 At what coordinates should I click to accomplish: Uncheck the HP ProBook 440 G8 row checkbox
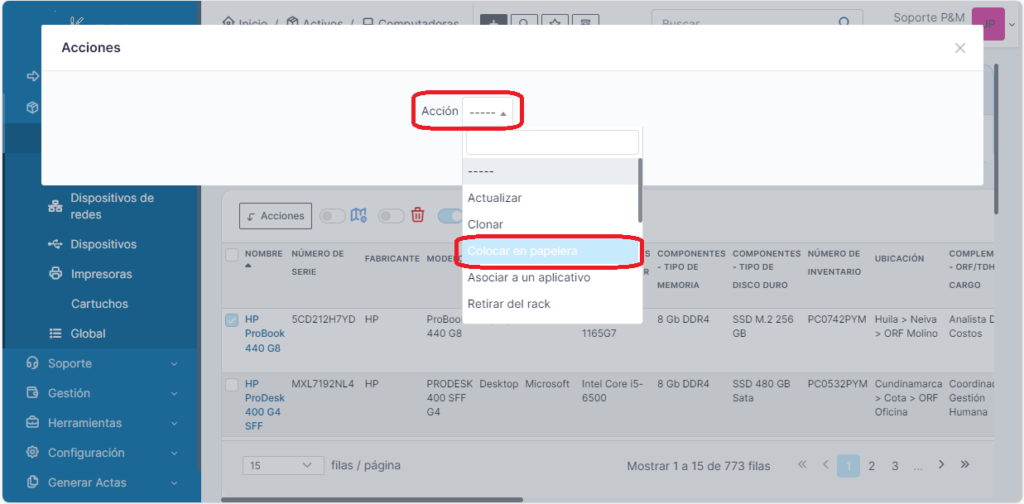(x=232, y=320)
